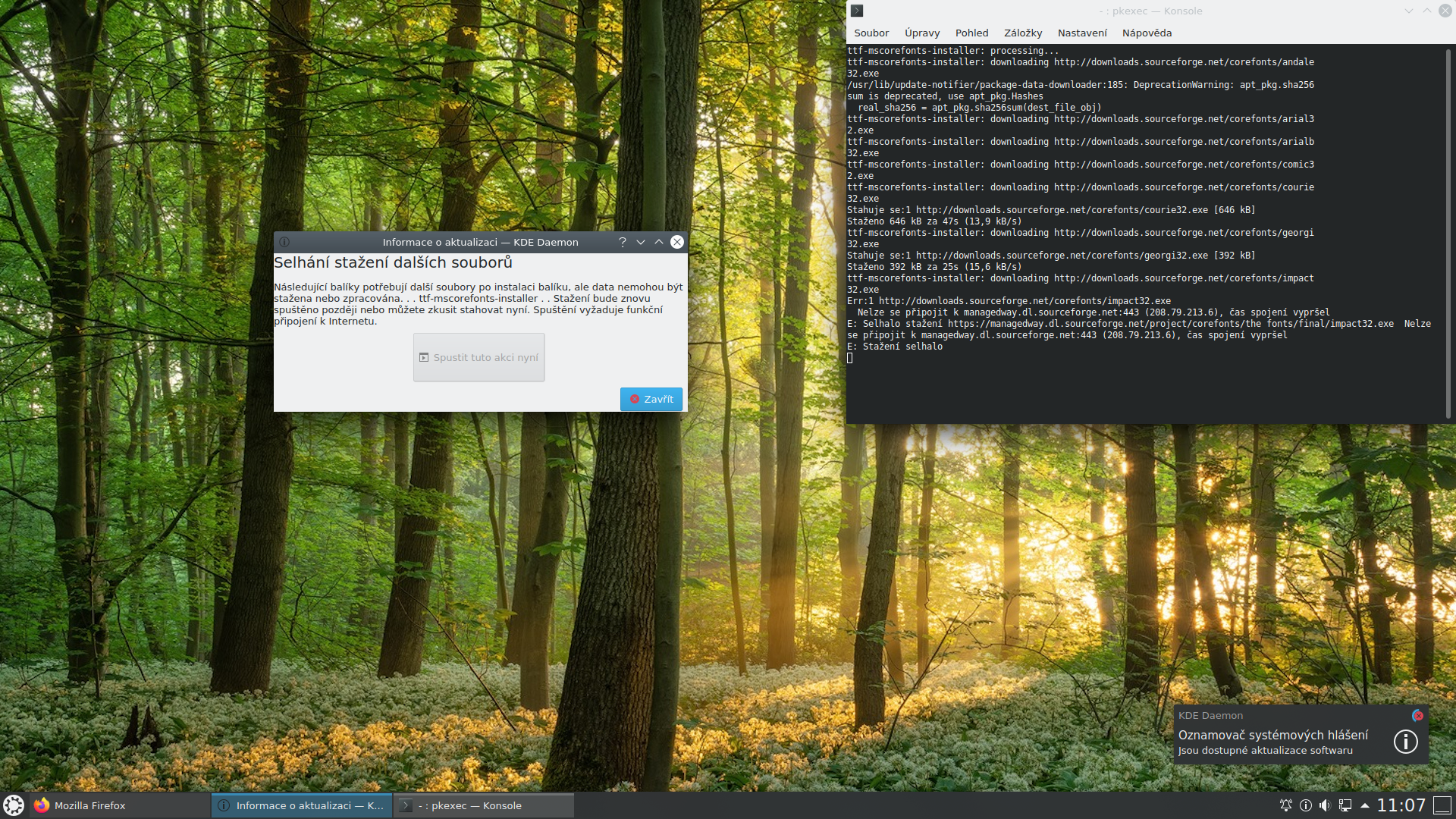Click 'ttf-mscorefonts-installer: processing...' line
Viewport: 1456px width, 819px height.
[953, 51]
